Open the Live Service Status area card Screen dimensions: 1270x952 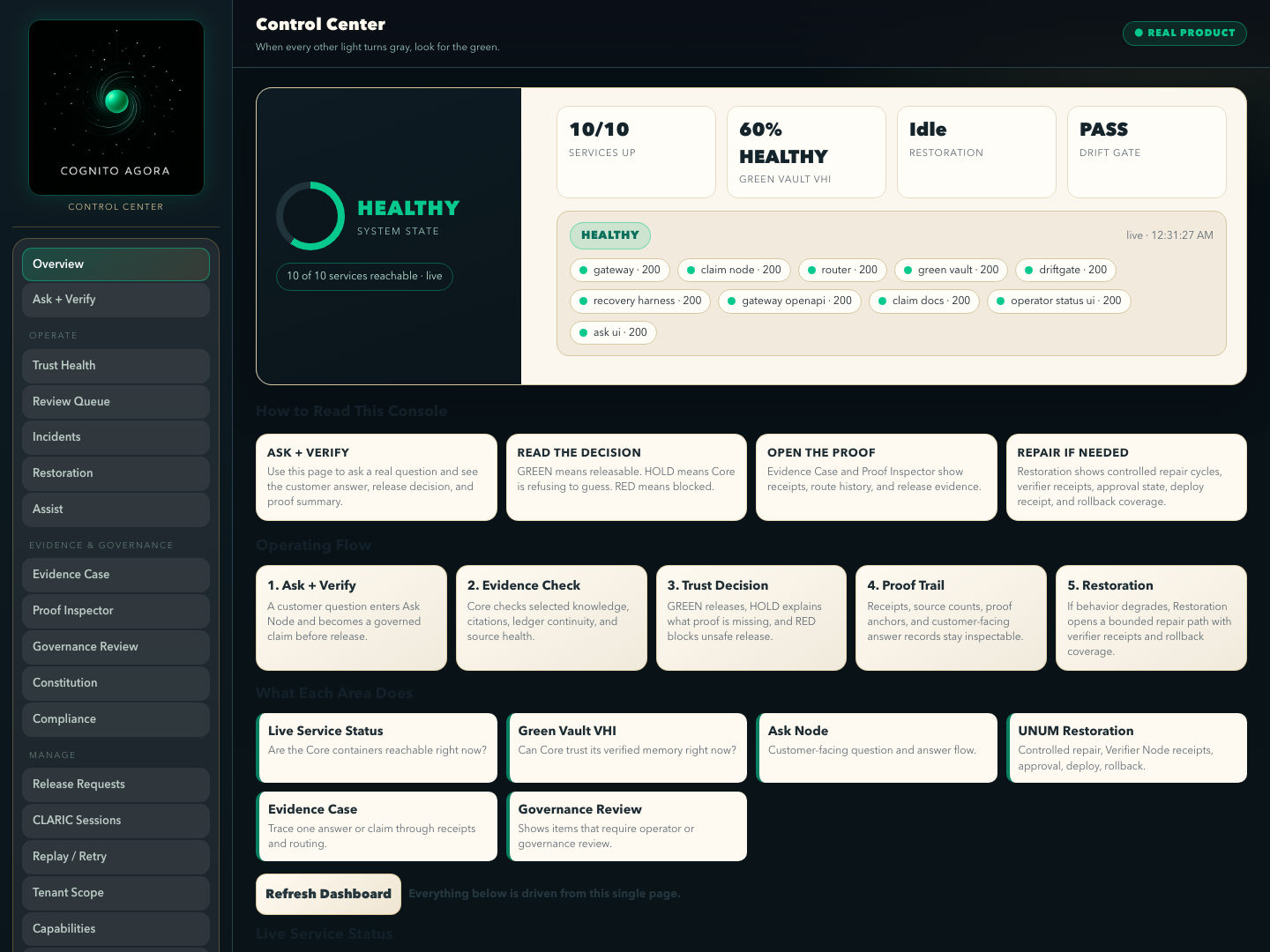tap(377, 747)
